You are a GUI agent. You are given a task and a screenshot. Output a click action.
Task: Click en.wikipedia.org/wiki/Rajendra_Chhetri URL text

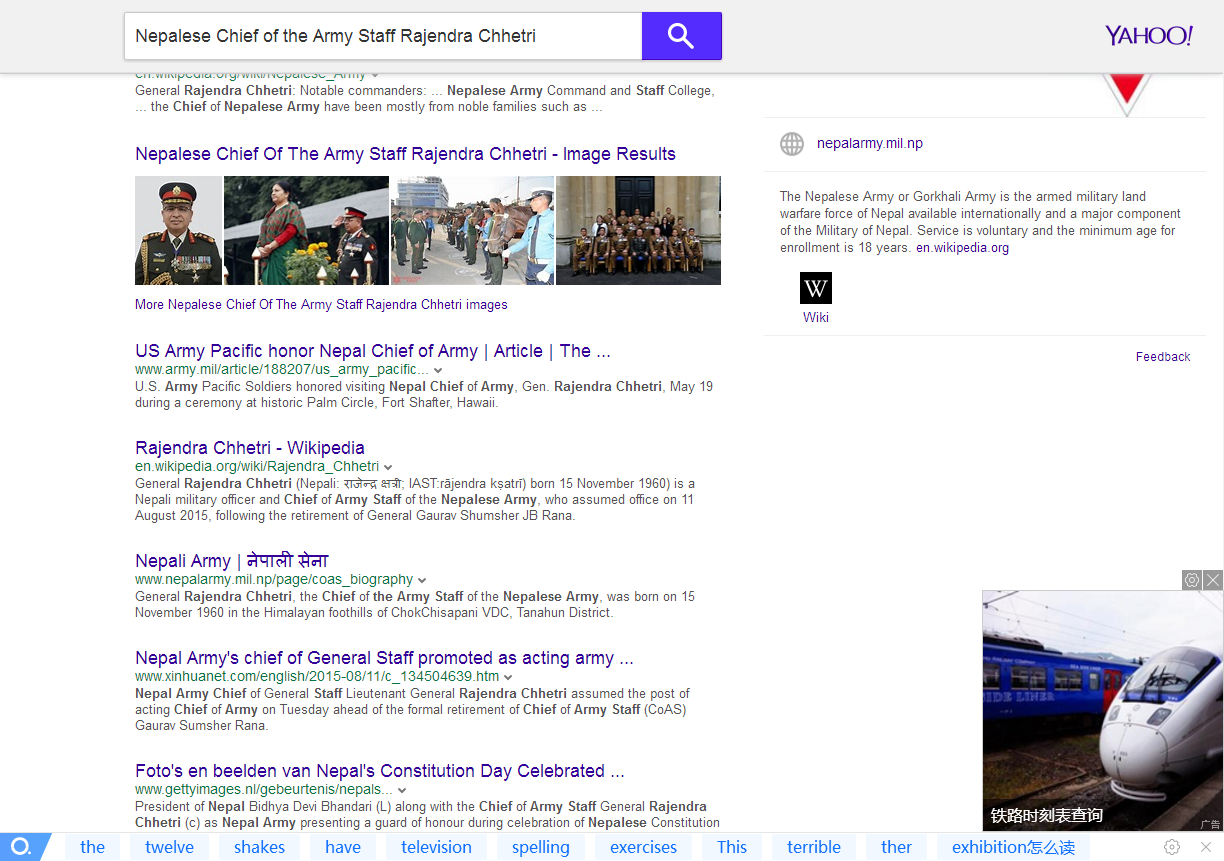click(x=257, y=467)
